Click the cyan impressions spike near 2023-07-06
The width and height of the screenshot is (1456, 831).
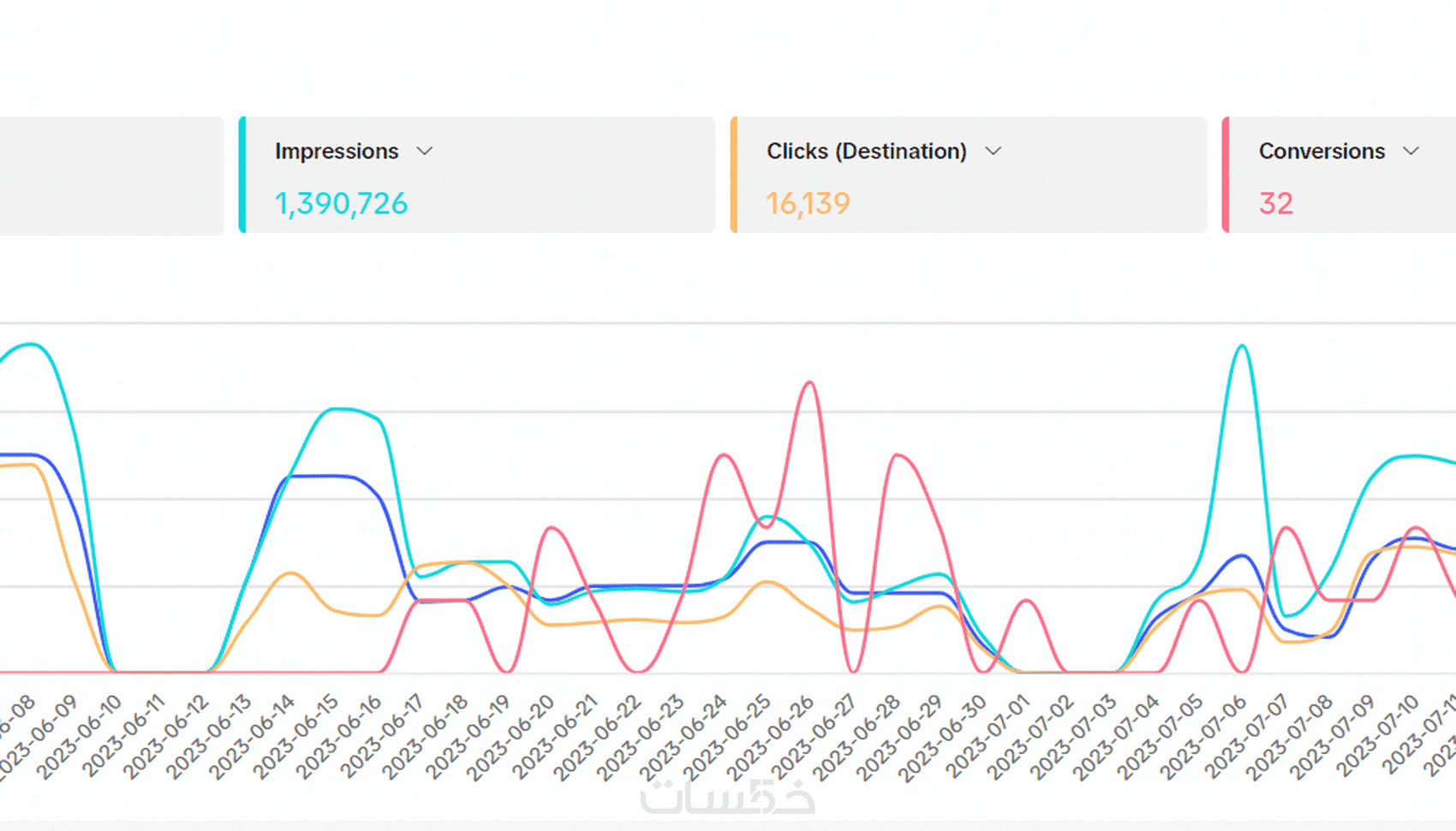point(1242,347)
